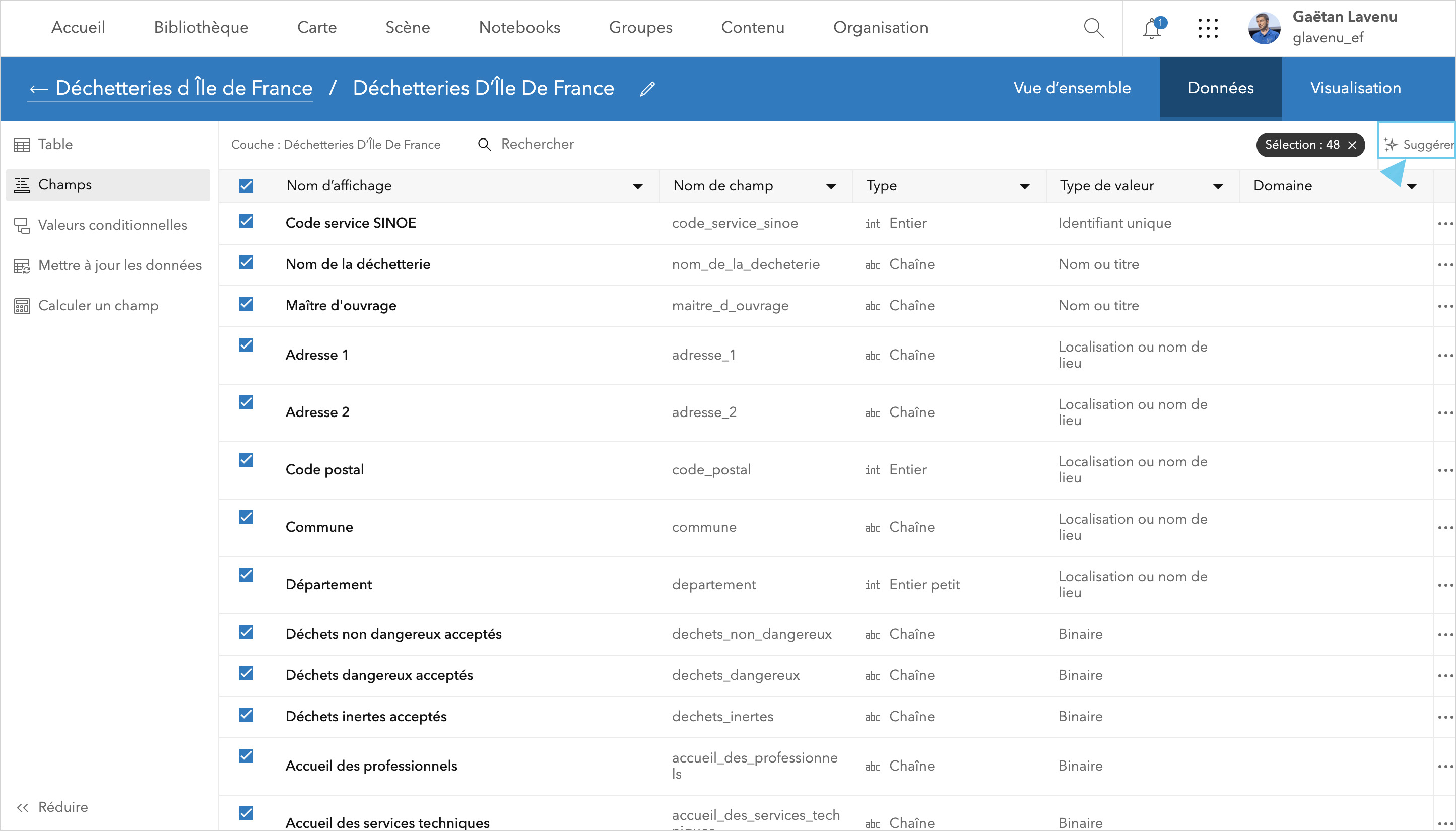
Task: Open Type column dropdown arrow
Action: (x=1025, y=187)
